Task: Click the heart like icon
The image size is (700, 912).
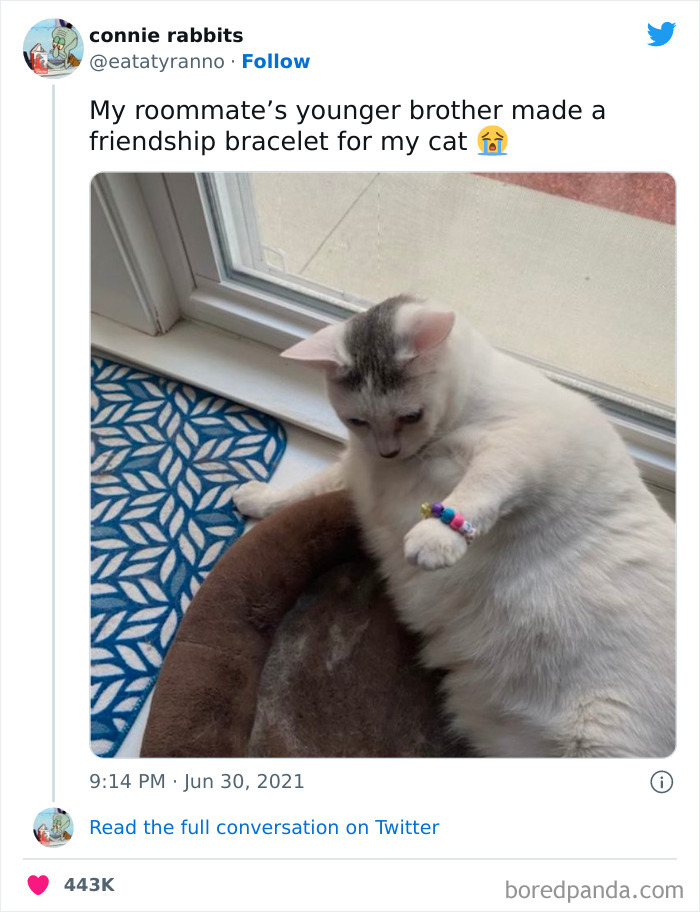Action: [x=38, y=884]
